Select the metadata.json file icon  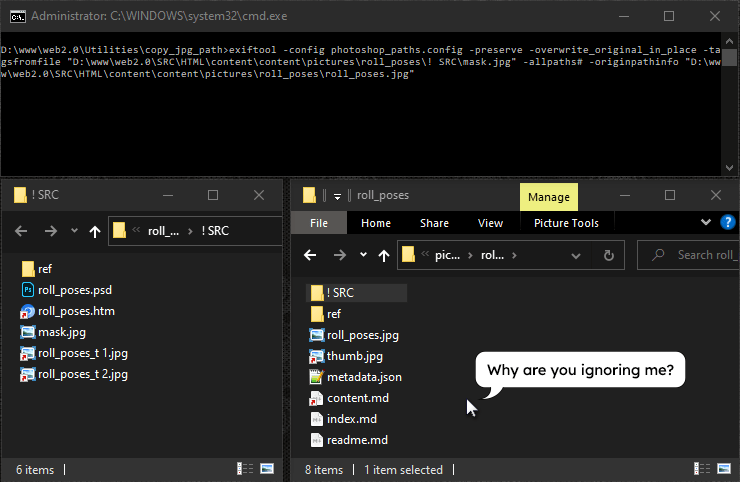click(x=317, y=377)
